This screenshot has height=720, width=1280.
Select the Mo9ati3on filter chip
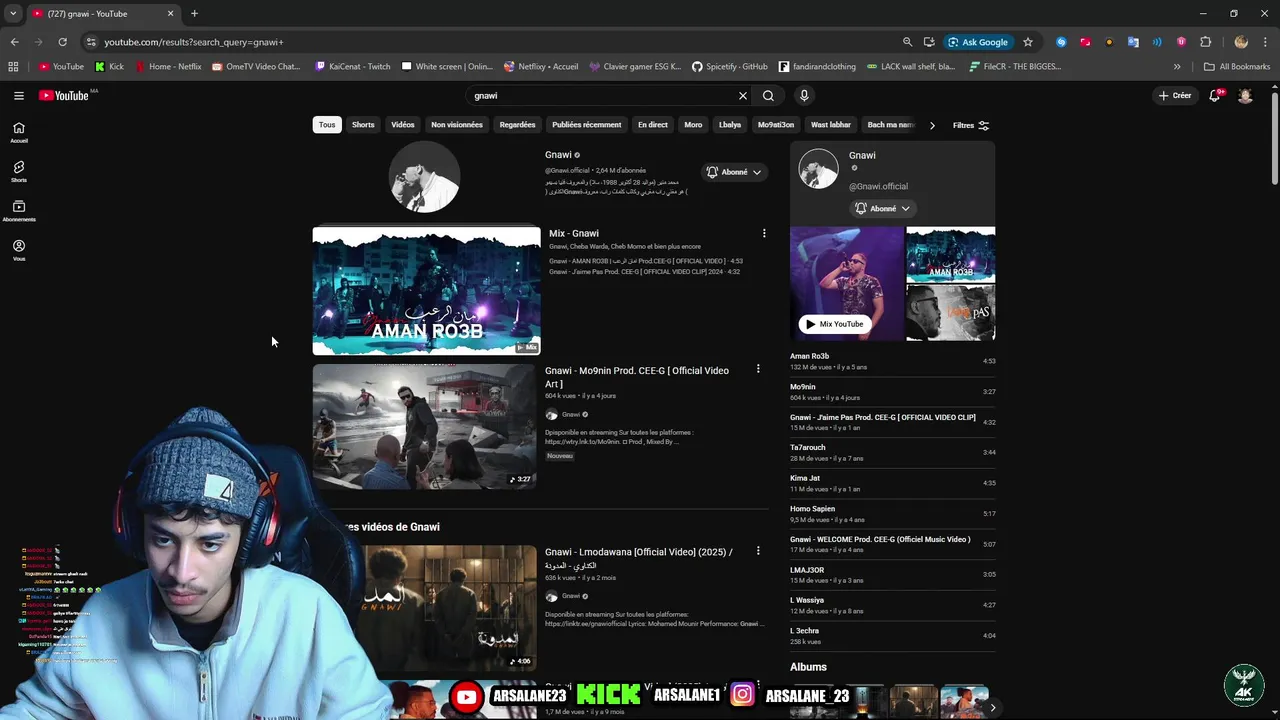[x=776, y=125]
